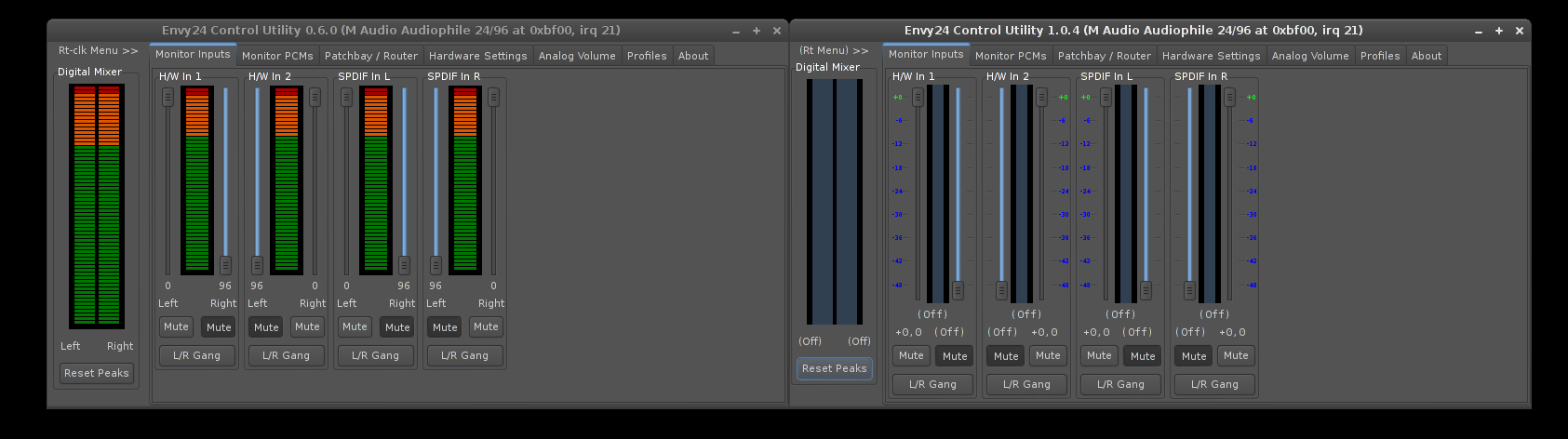Show About tab in 1.0.4 window
1568x439 pixels.
[1427, 56]
